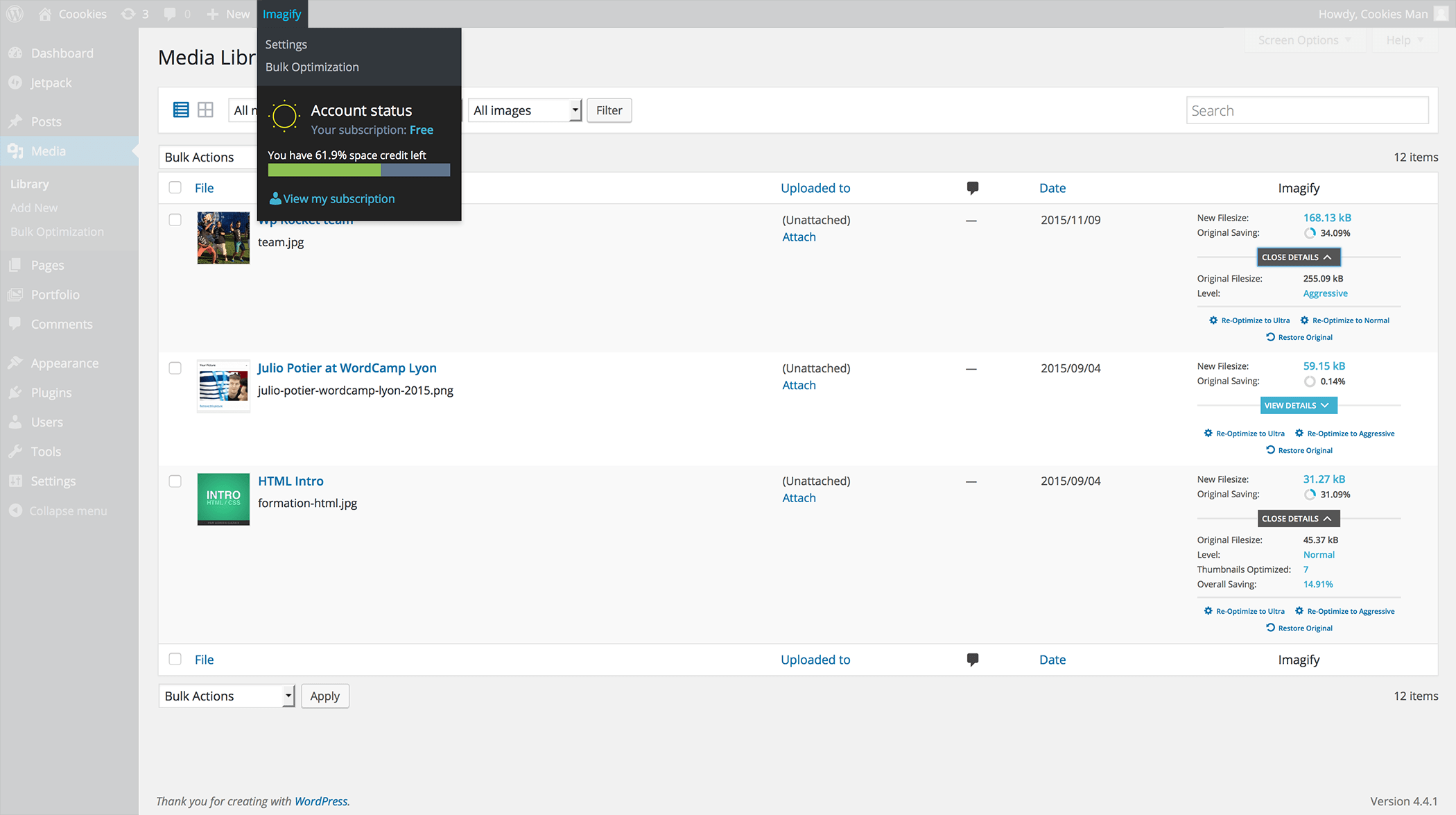This screenshot has height=815, width=1456.
Task: Click the space credit progress bar
Action: (358, 170)
